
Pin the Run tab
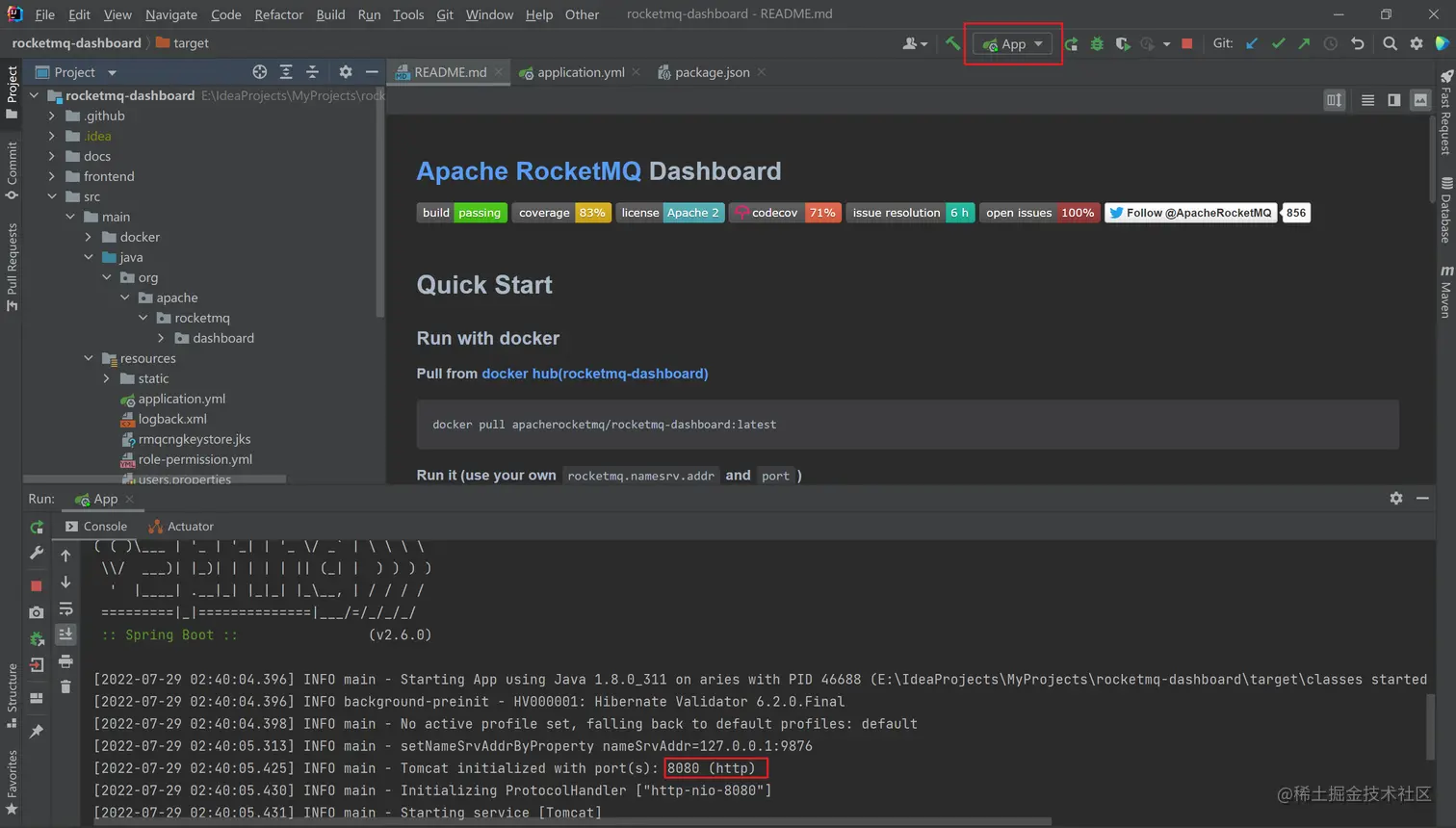click(x=37, y=732)
